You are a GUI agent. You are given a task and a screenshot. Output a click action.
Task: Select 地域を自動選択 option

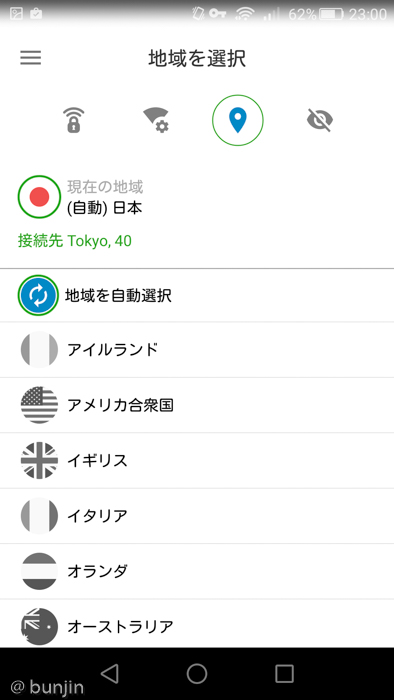pyautogui.click(x=197, y=295)
